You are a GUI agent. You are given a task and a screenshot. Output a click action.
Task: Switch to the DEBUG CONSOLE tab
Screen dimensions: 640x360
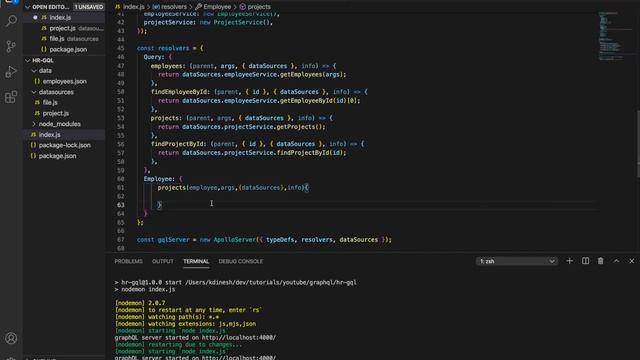click(241, 261)
